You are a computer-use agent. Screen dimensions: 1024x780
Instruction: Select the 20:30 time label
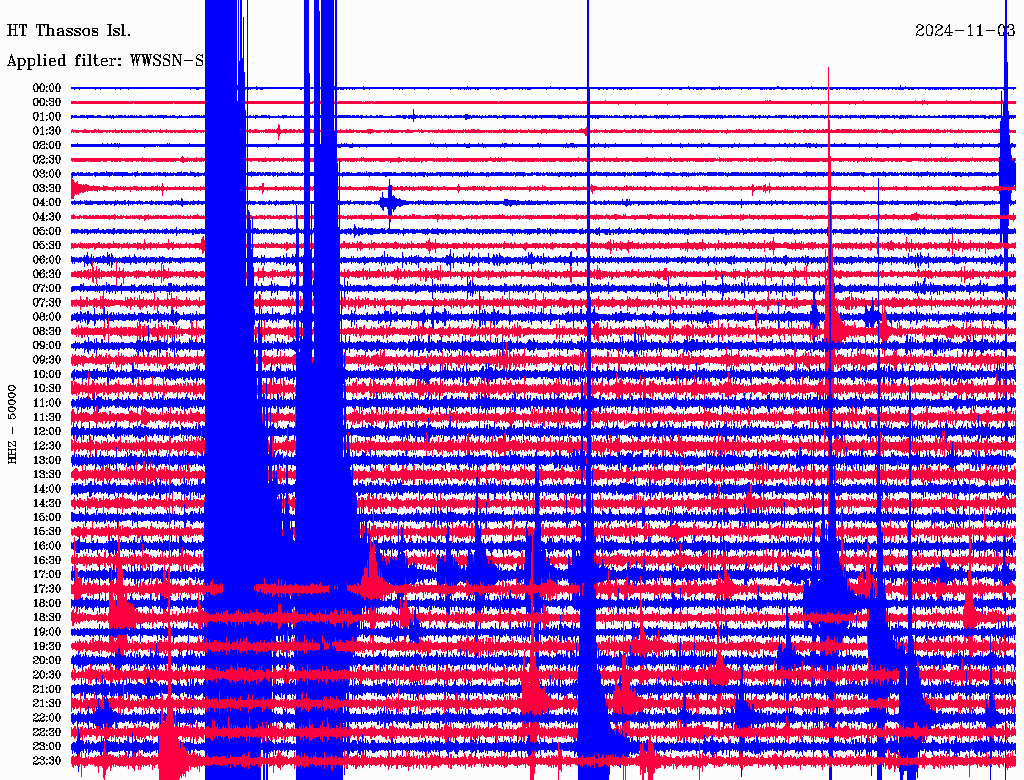coord(47,675)
